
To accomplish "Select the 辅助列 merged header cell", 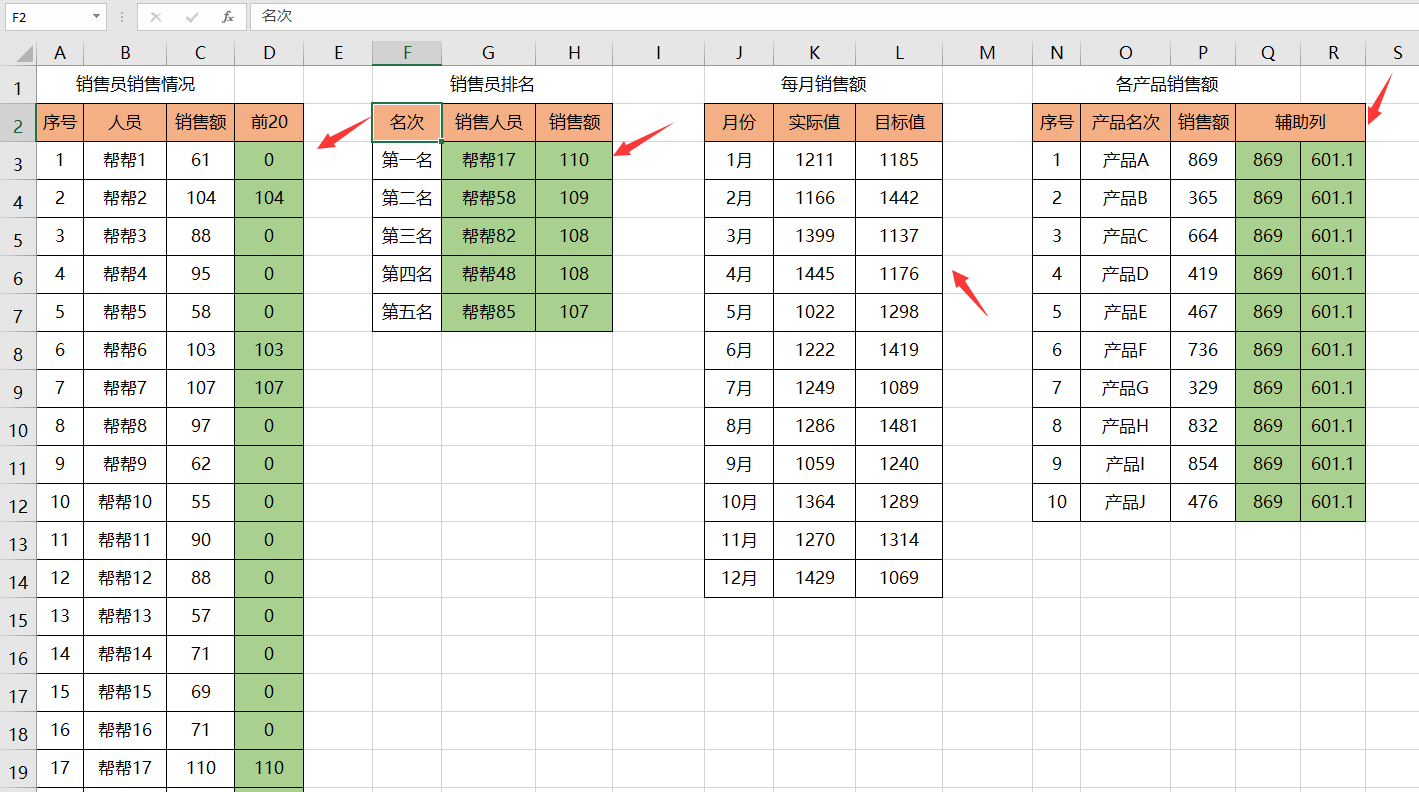I will pos(1301,122).
